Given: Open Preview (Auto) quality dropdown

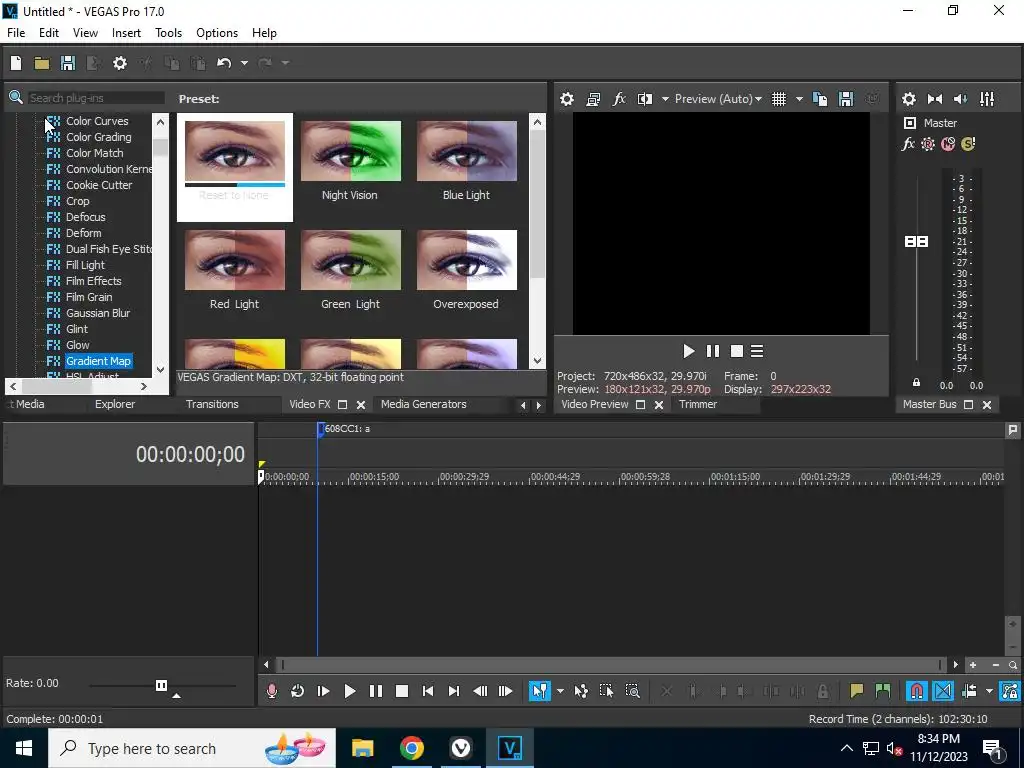Looking at the screenshot, I should click(718, 99).
